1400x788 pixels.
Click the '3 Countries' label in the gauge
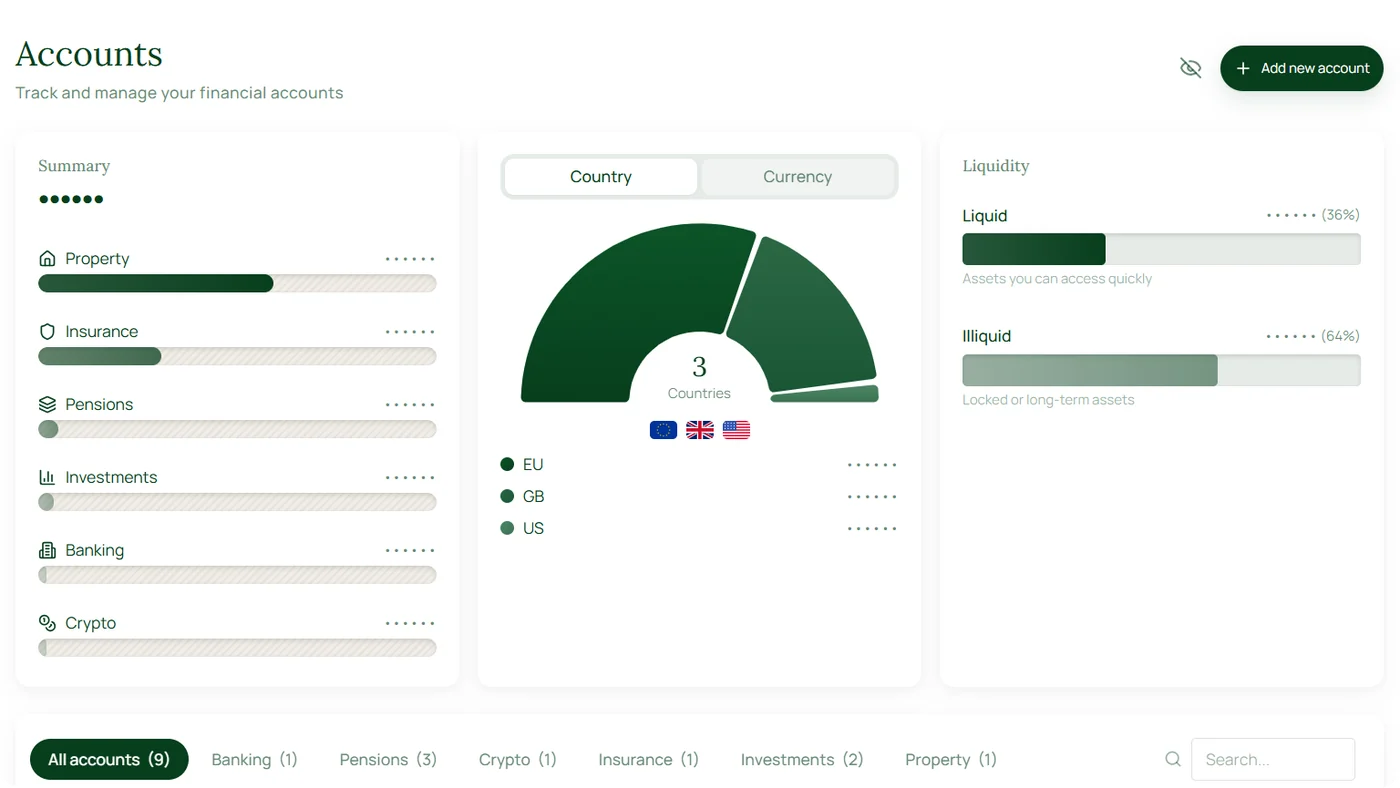coord(699,378)
